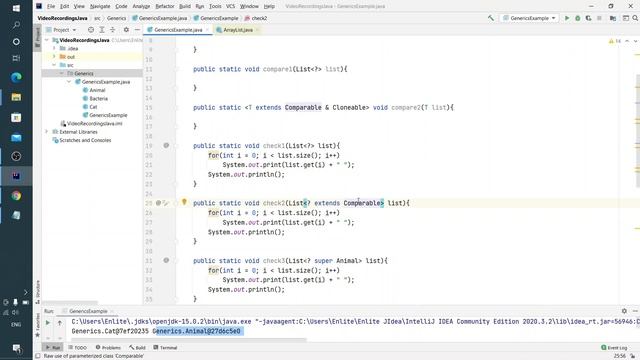Hide the Project tool window with minus icon
The height and width of the screenshot is (360, 640).
click(137, 30)
